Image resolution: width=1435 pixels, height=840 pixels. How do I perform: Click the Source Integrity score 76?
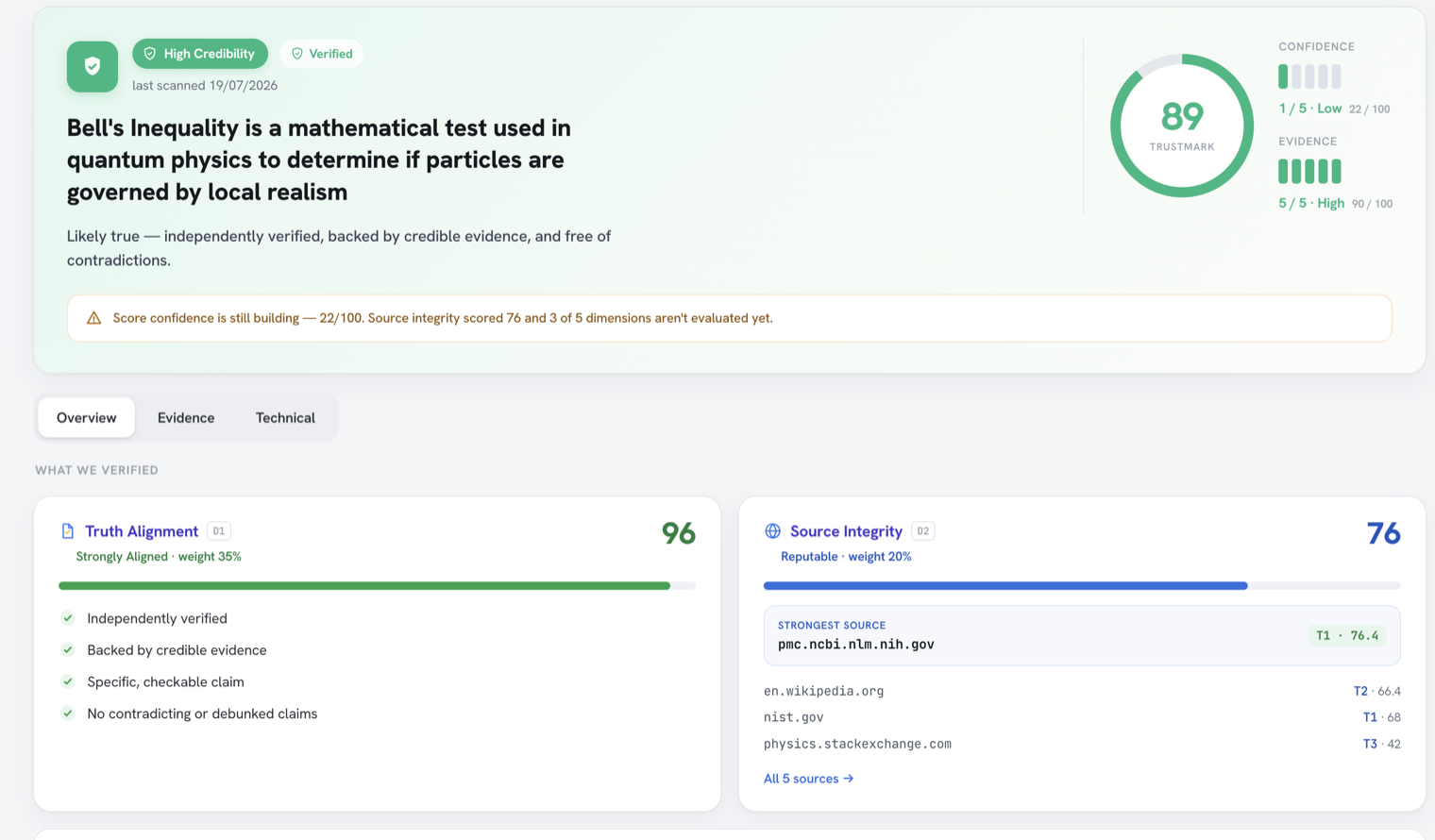coord(1383,533)
